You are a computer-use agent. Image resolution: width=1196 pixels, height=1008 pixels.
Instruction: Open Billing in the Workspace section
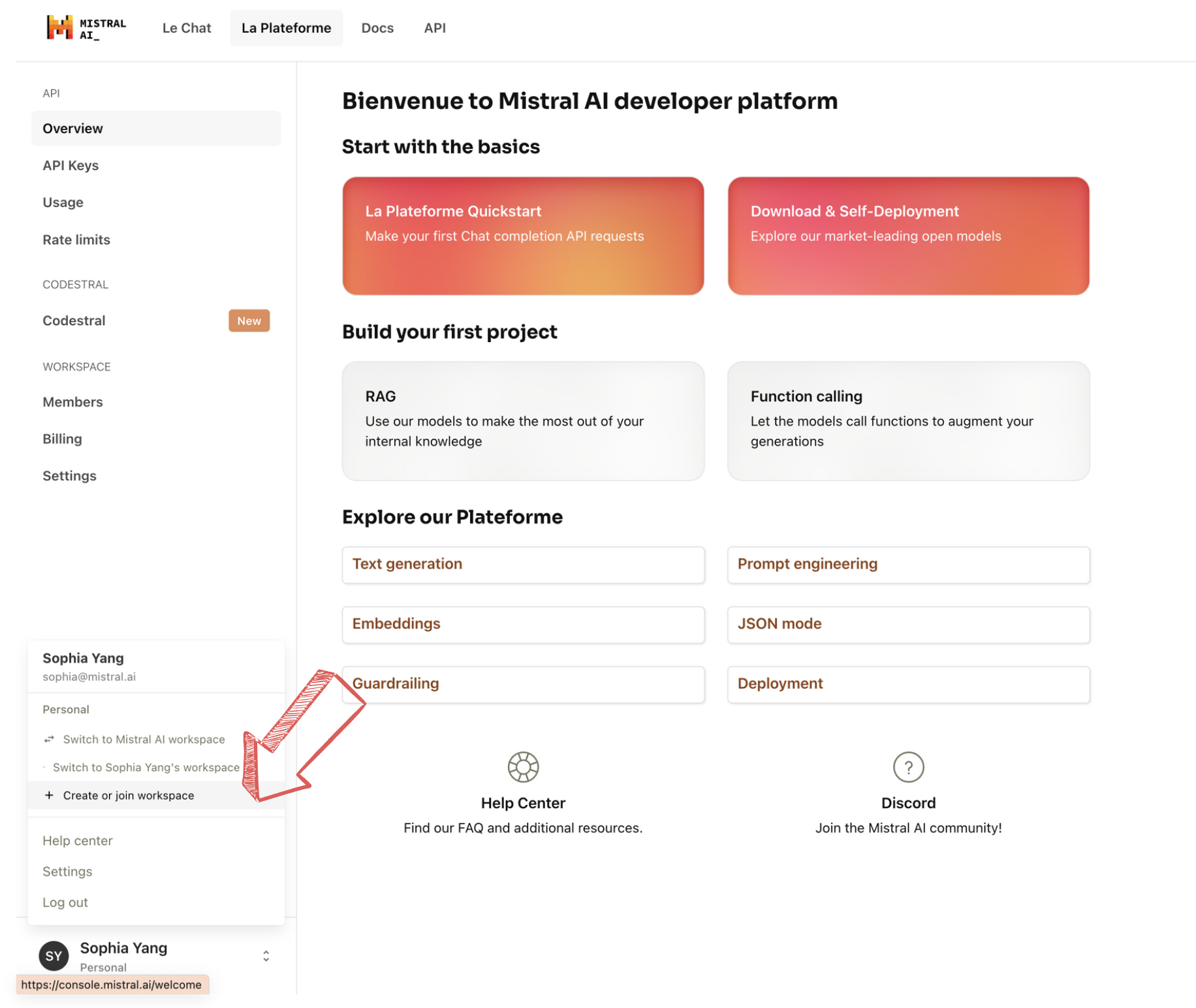62,439
